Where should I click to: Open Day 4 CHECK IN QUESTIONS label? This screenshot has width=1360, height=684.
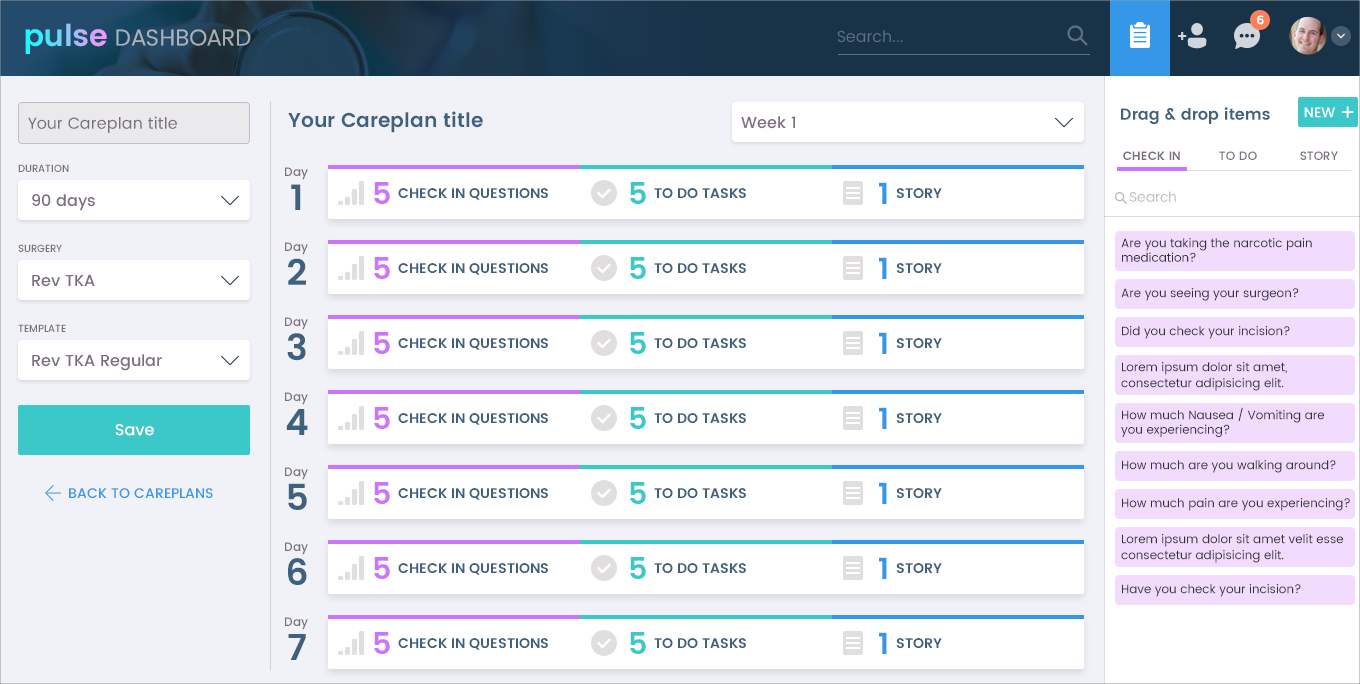point(473,418)
